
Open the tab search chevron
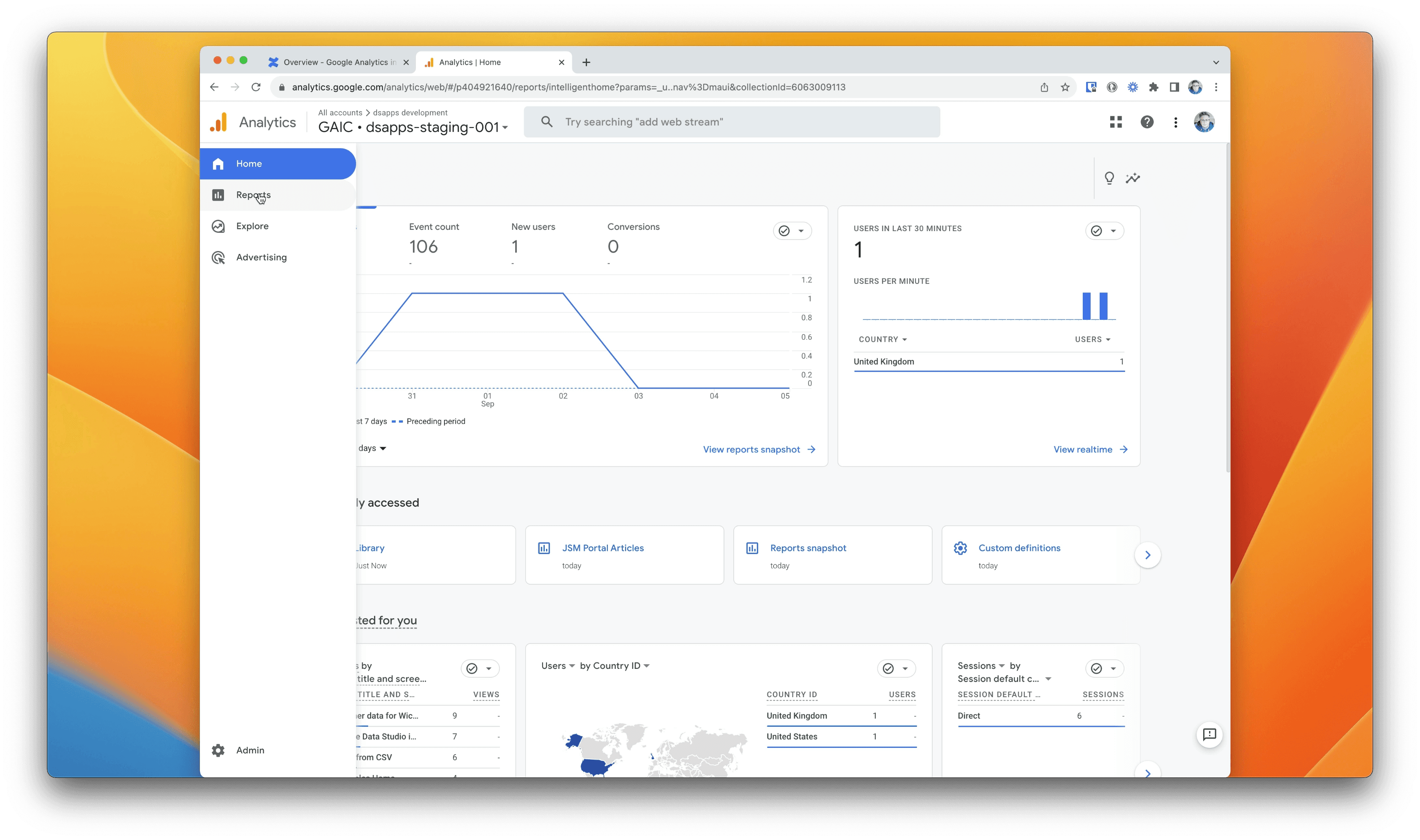1216,62
